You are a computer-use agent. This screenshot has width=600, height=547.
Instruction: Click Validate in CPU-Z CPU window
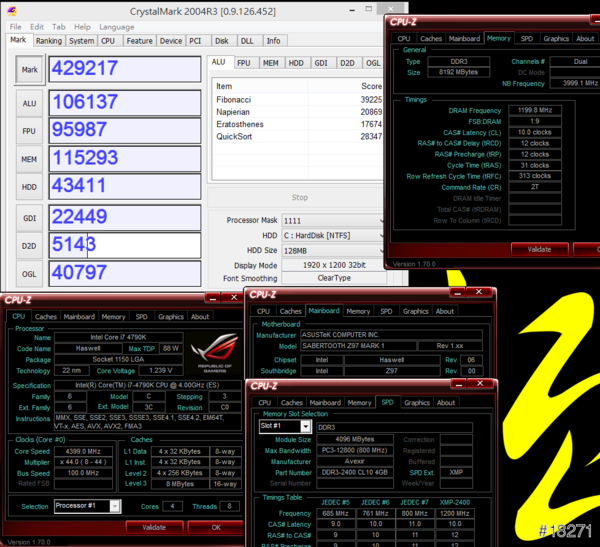tap(154, 527)
